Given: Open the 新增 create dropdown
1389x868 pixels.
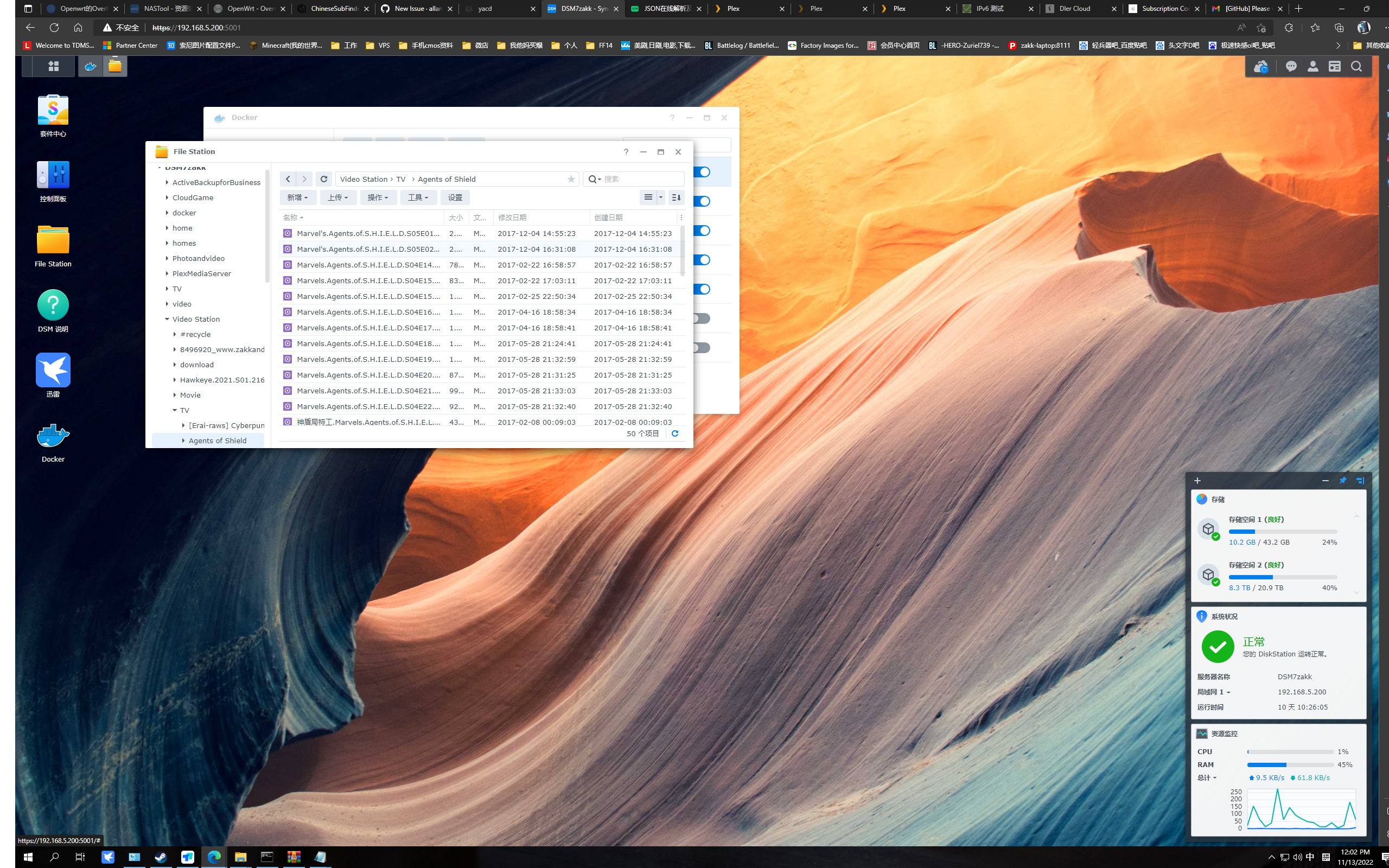Looking at the screenshot, I should pos(297,197).
